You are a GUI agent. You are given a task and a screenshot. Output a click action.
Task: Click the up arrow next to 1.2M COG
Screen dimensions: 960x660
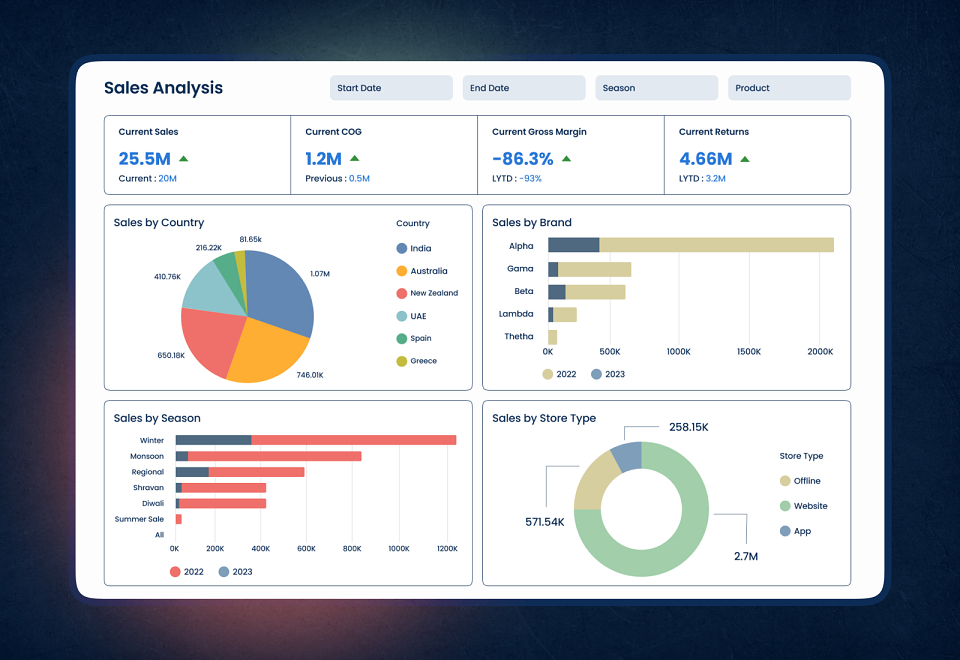[354, 159]
